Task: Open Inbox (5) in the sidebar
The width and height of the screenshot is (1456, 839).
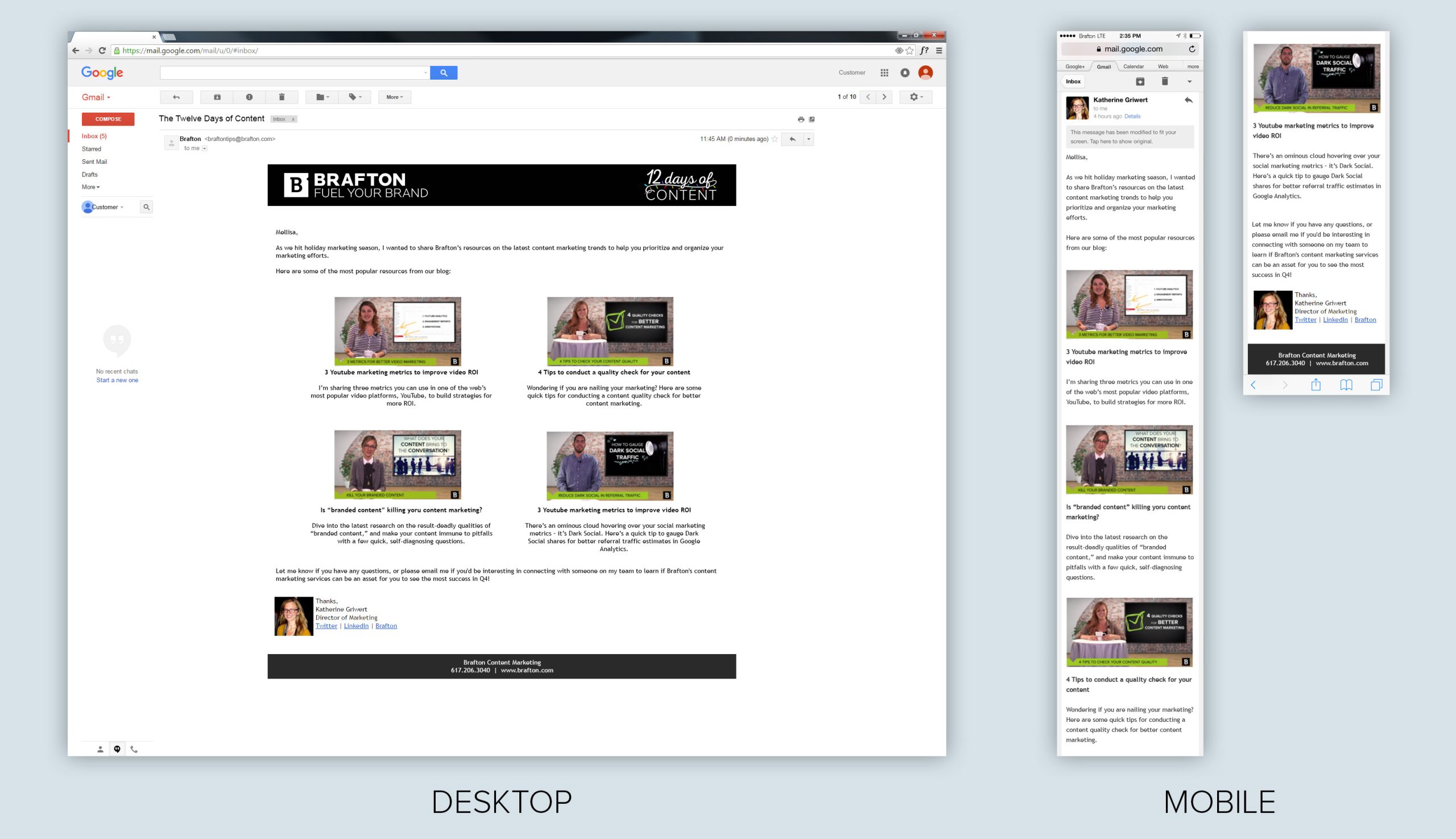Action: 94,136
